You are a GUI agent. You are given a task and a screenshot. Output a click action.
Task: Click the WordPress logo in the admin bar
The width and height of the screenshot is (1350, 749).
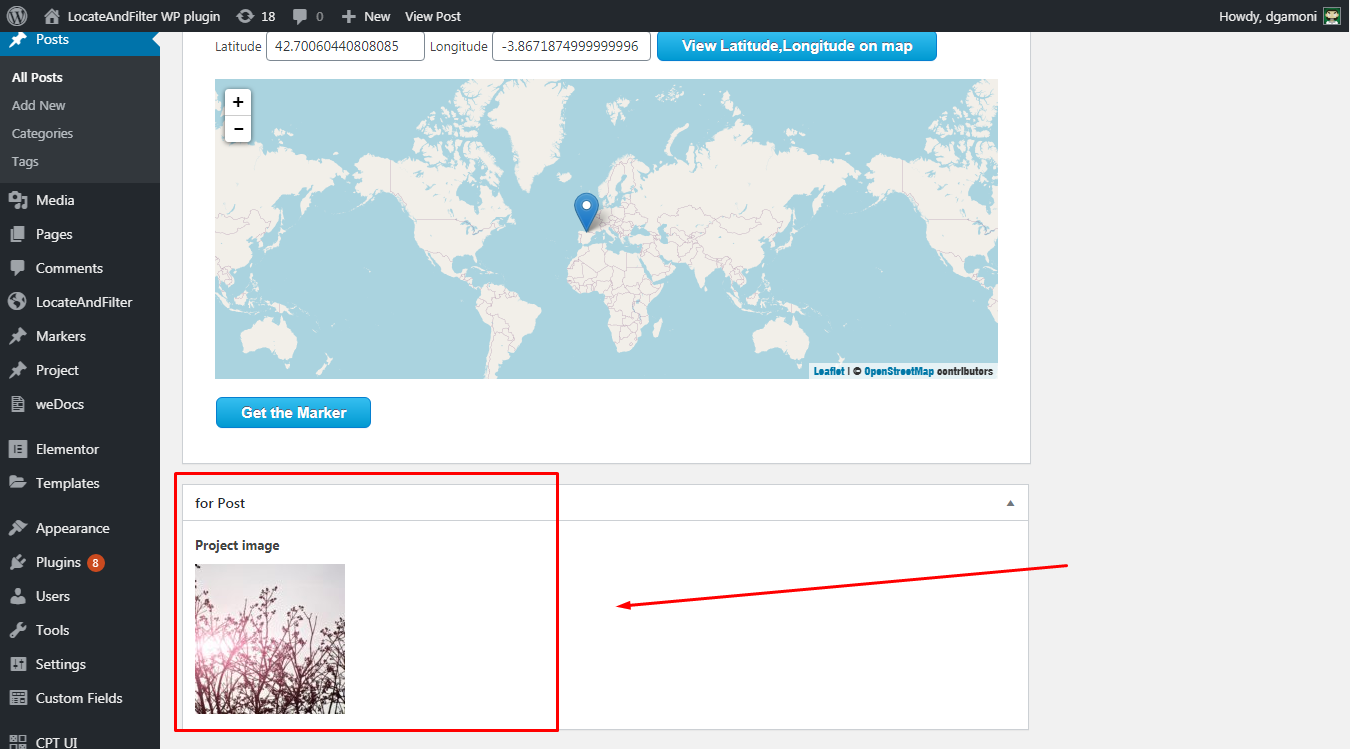(x=17, y=16)
